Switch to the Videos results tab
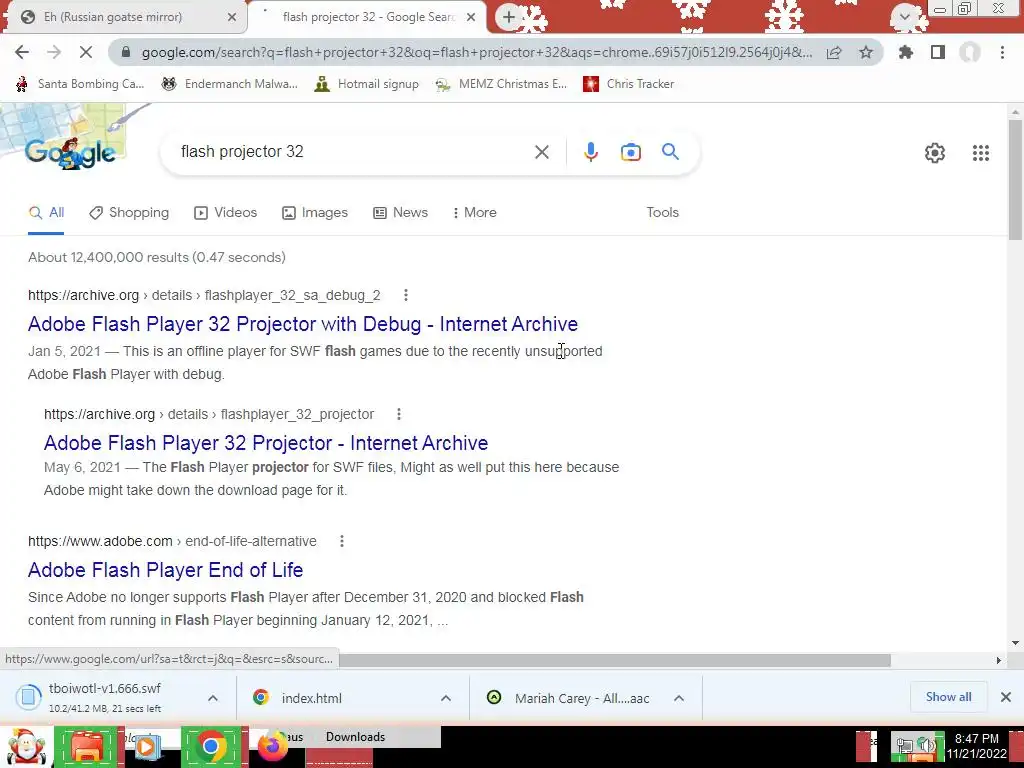The height and width of the screenshot is (768, 1024). click(x=226, y=213)
